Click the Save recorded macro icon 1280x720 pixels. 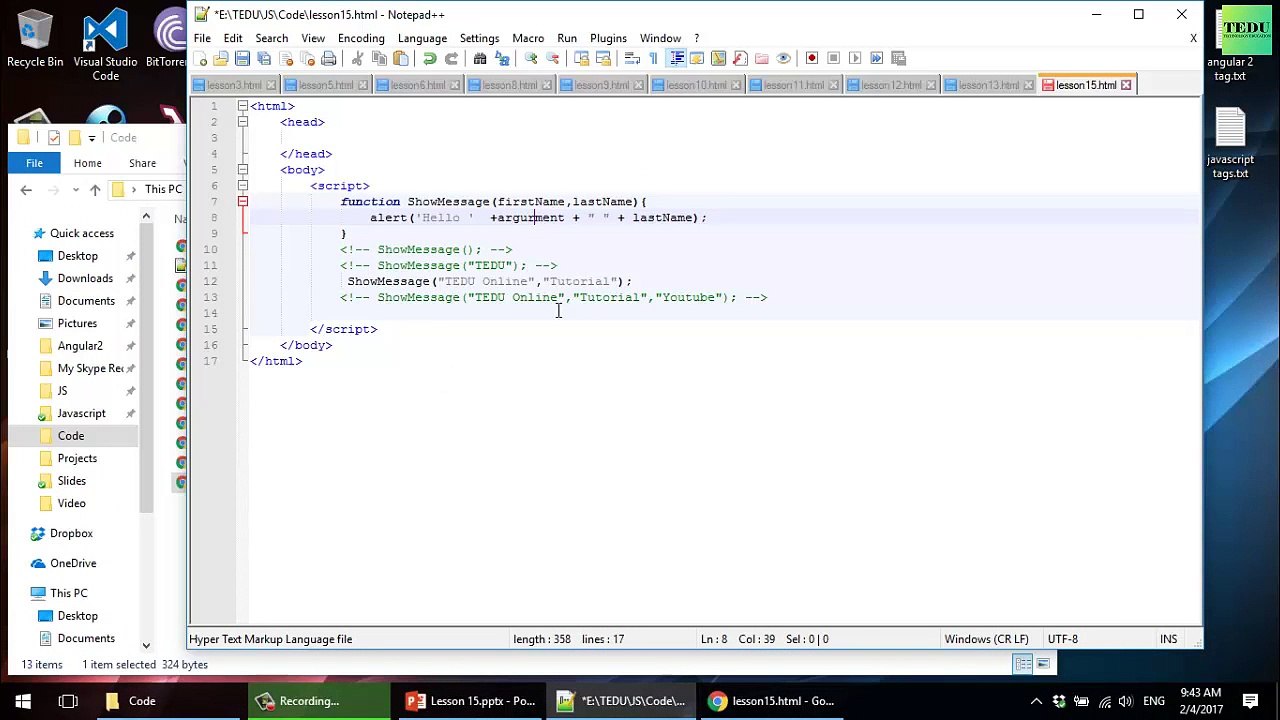[898, 59]
